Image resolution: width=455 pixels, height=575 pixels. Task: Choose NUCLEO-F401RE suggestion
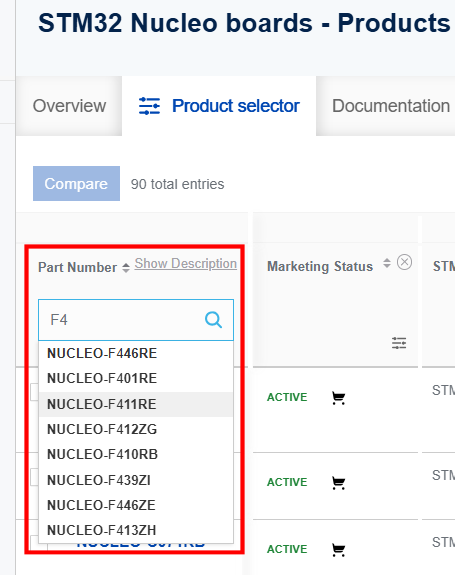[136, 378]
